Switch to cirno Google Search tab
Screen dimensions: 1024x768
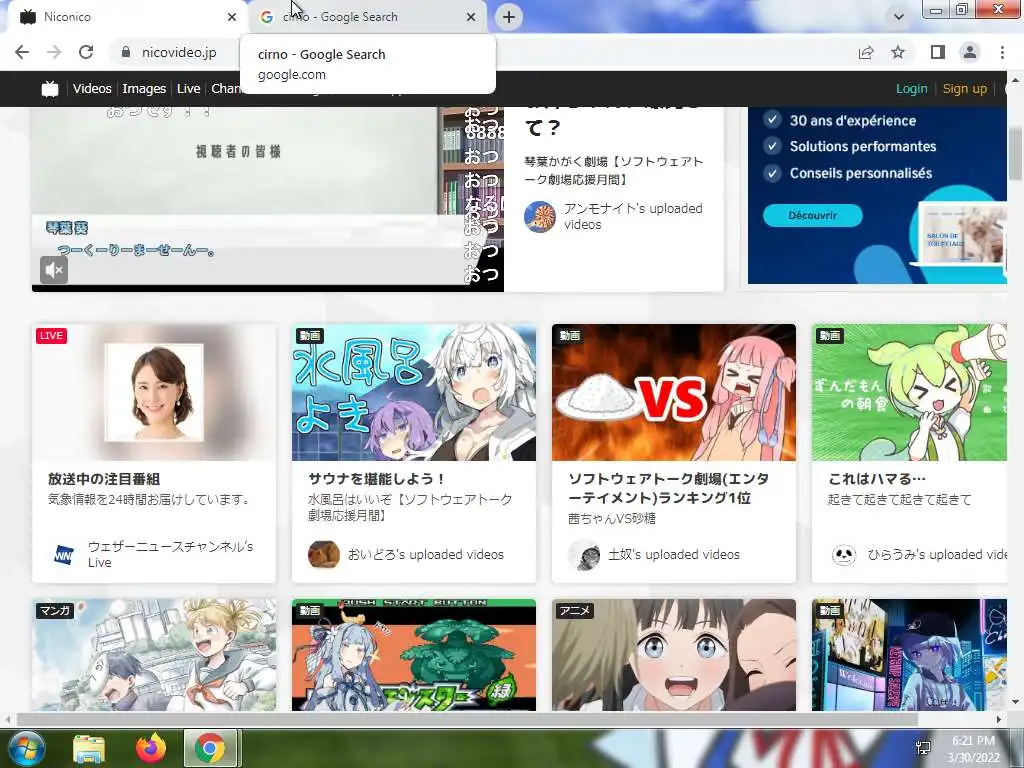point(369,17)
